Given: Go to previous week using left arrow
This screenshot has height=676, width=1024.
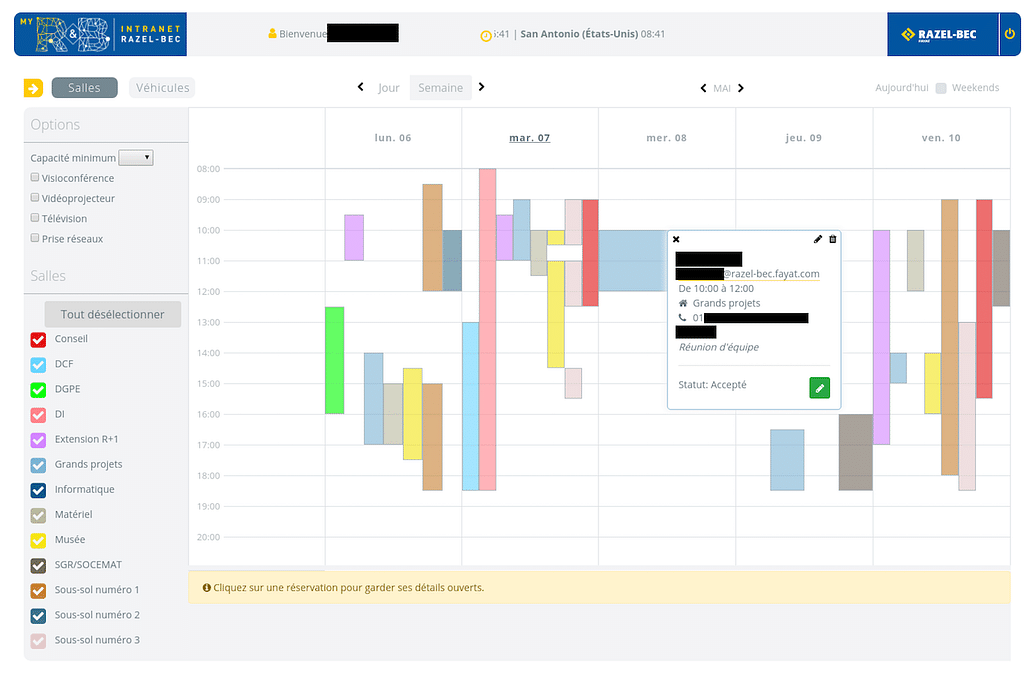Looking at the screenshot, I should pos(361,87).
